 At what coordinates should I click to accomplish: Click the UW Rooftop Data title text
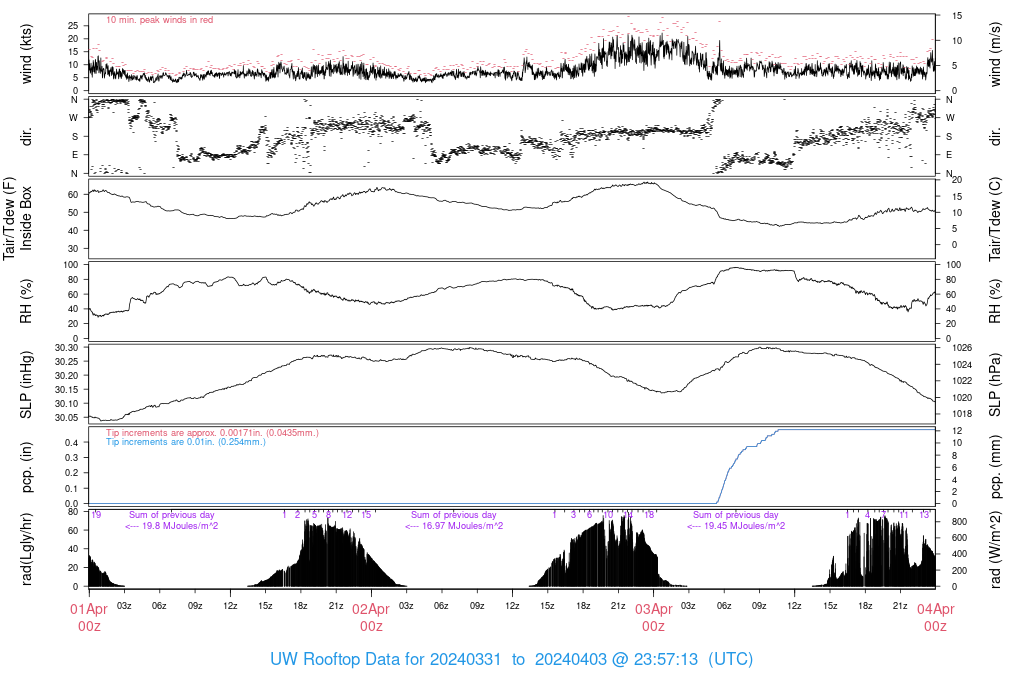511,659
